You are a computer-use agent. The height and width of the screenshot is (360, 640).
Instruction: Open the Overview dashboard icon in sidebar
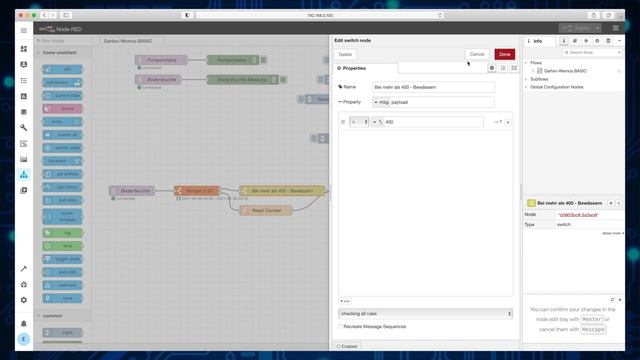(24, 49)
